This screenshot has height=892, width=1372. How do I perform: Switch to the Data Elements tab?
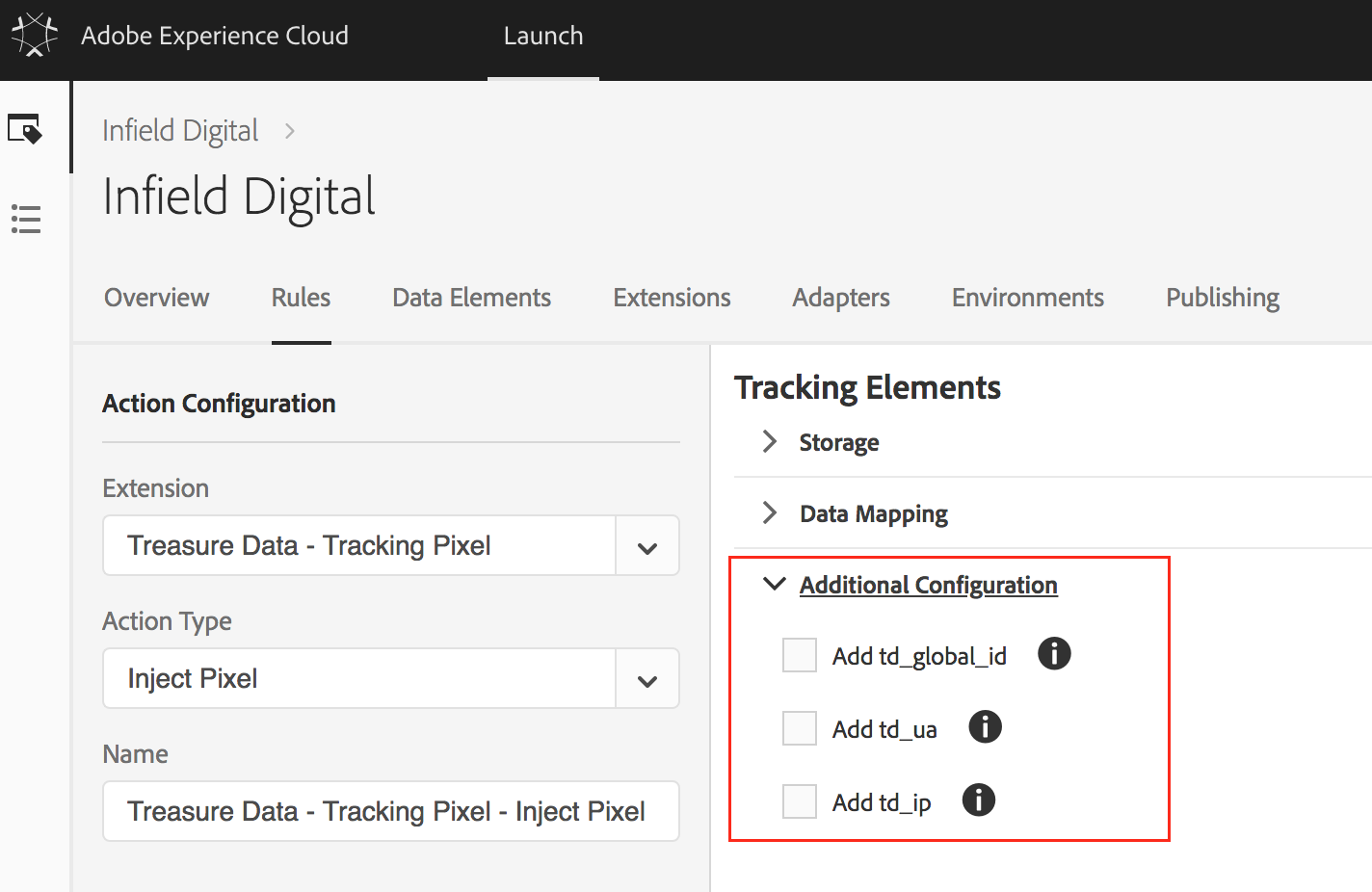pyautogui.click(x=472, y=298)
